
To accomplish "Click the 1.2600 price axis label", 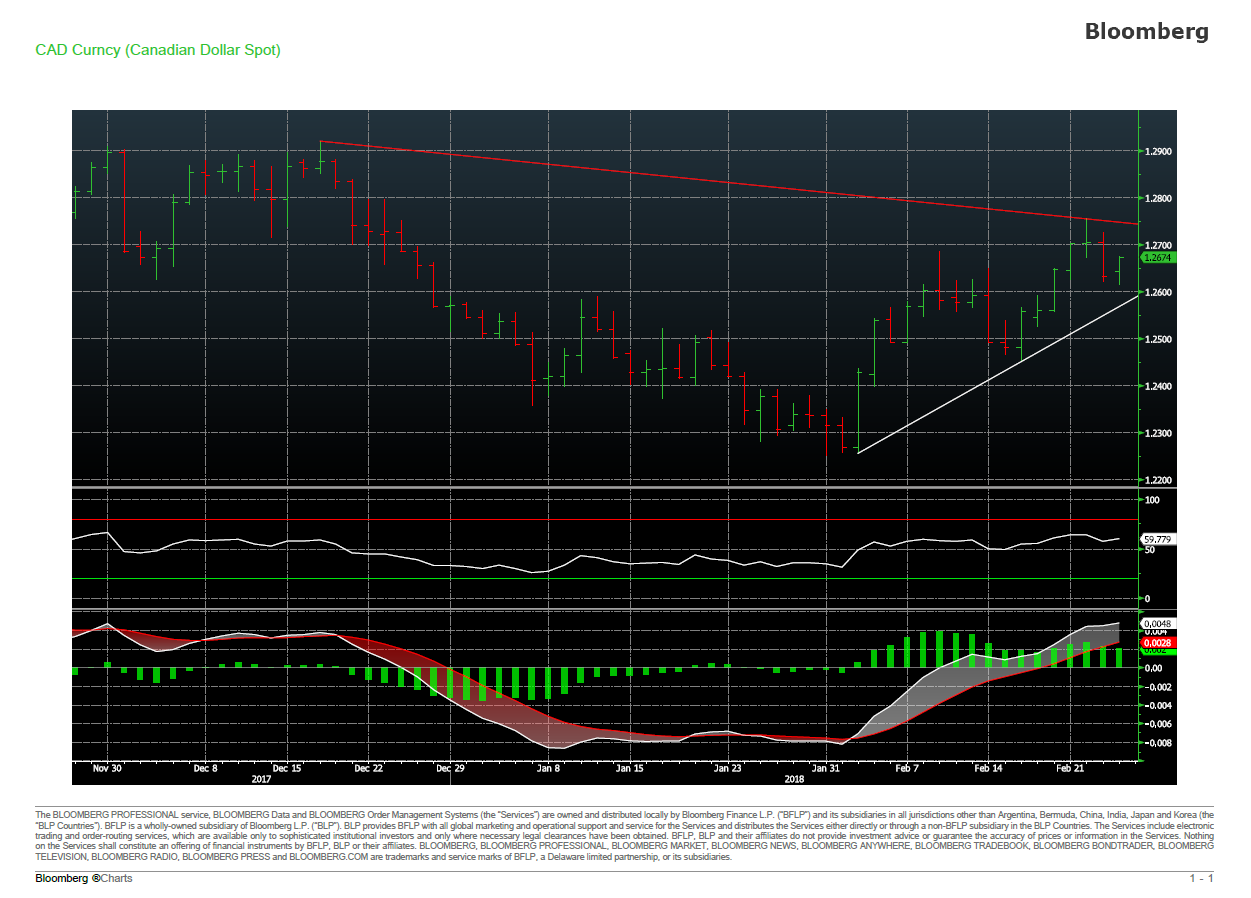I will (x=1157, y=292).
